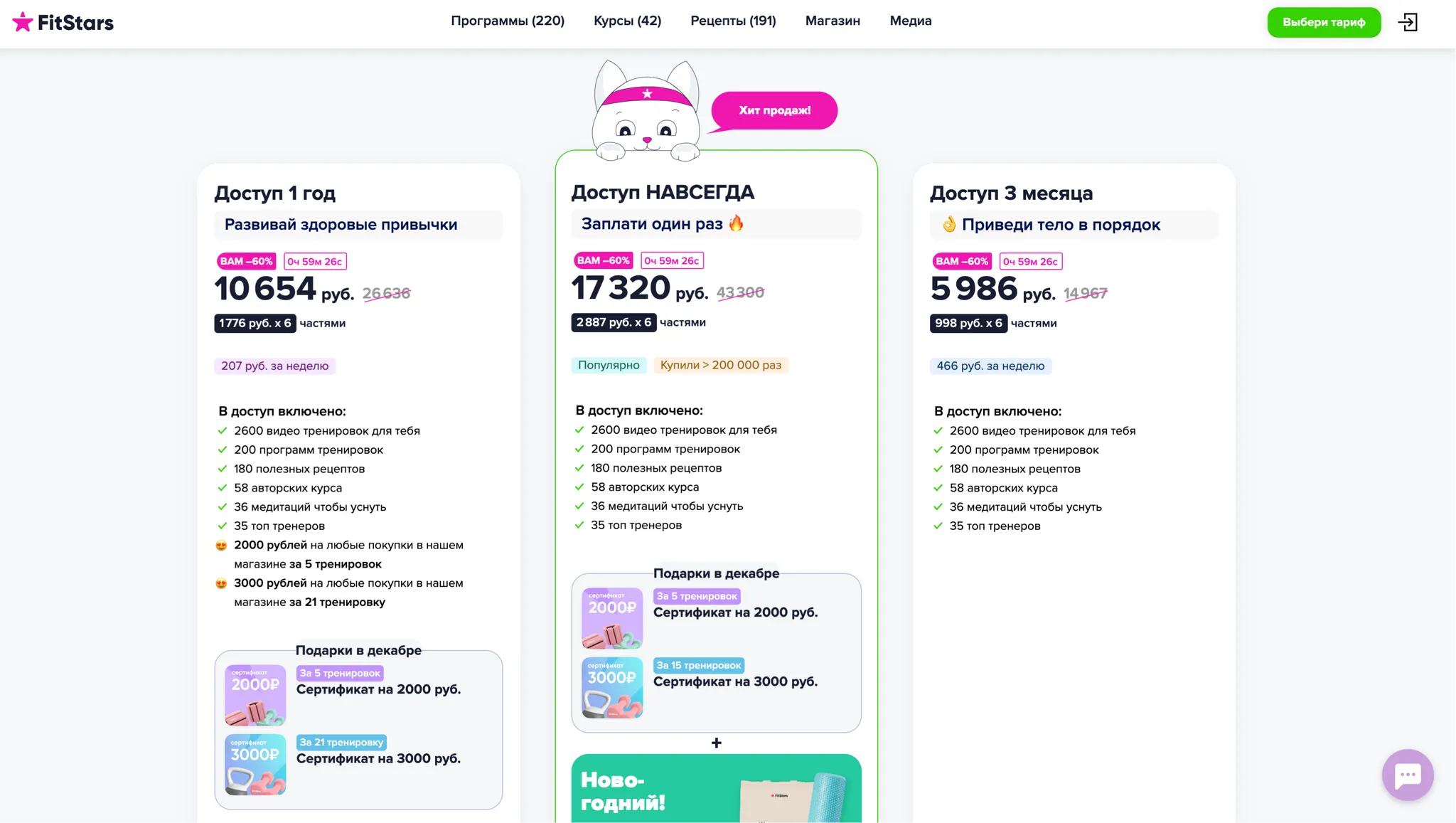1456x823 pixels.
Task: Click 2000₽ certificate thumbnail in 1 год plan
Action: 255,695
